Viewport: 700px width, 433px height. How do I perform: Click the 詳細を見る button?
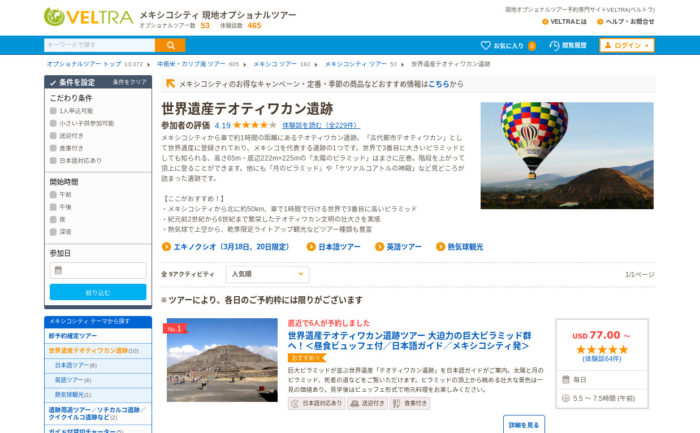524,425
